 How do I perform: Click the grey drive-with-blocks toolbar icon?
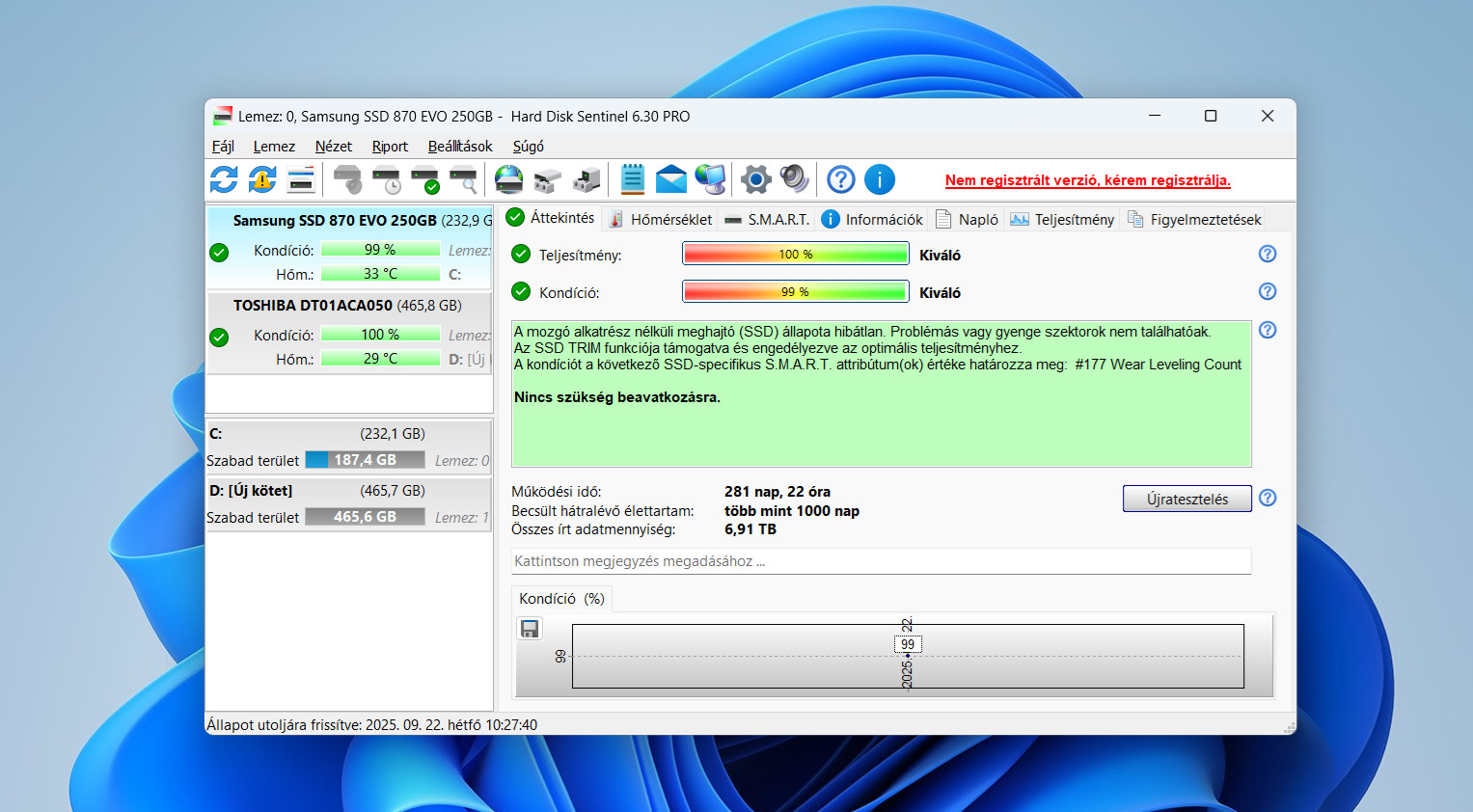[547, 179]
